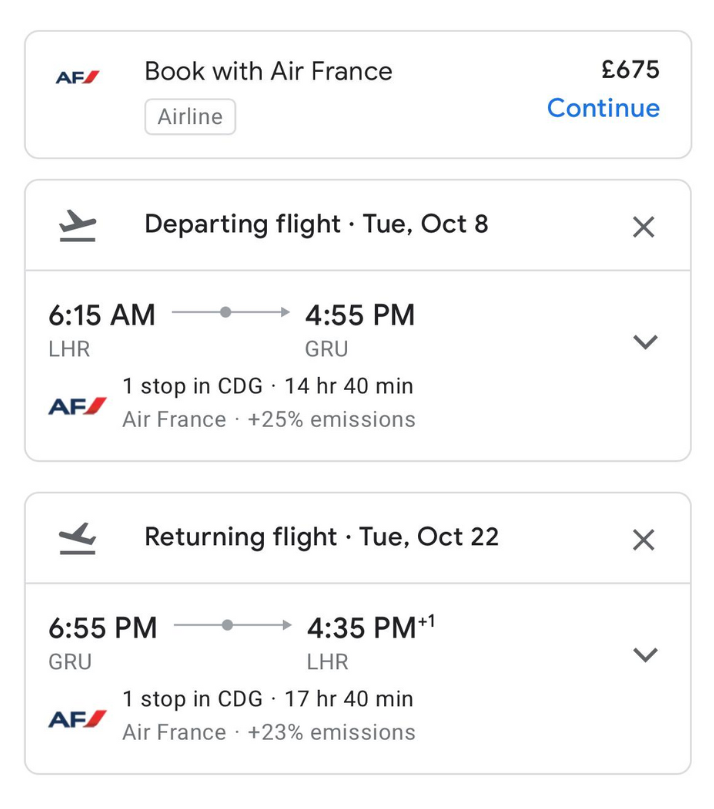Click the 6:15 AM departure time
Image resolution: width=714 pixels, height=809 pixels.
coord(102,315)
